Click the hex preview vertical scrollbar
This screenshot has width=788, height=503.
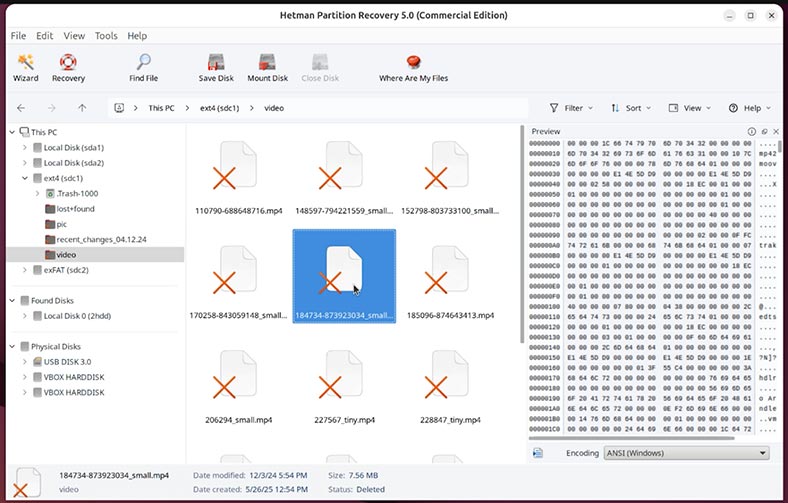(780, 147)
